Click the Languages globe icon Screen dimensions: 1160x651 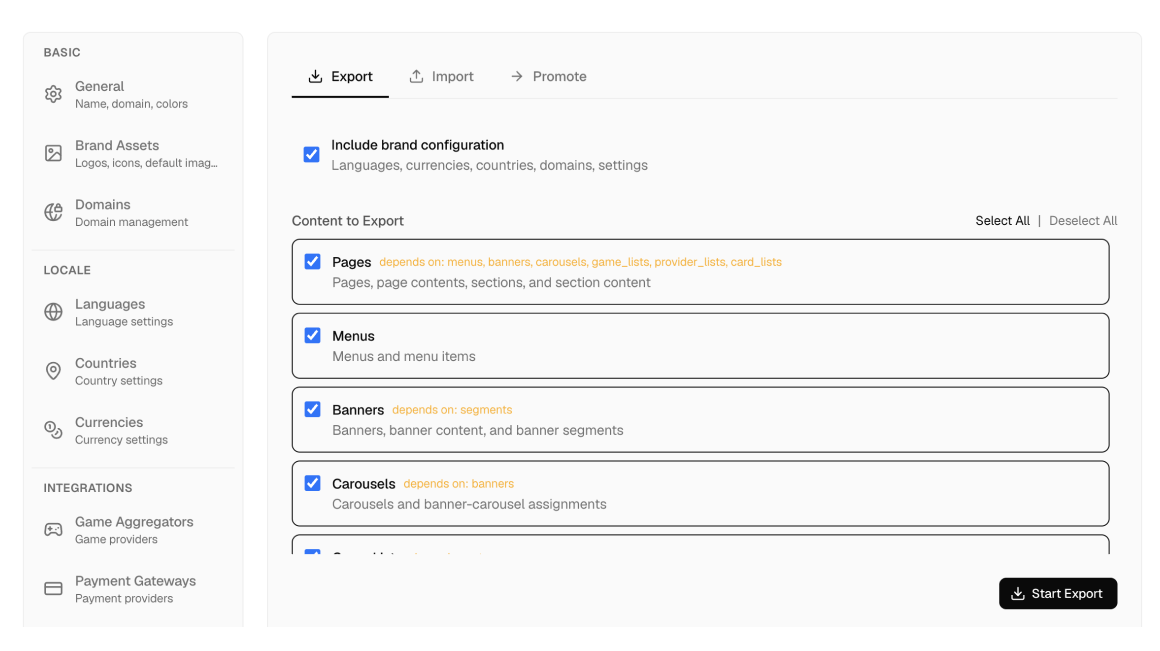click(x=53, y=312)
